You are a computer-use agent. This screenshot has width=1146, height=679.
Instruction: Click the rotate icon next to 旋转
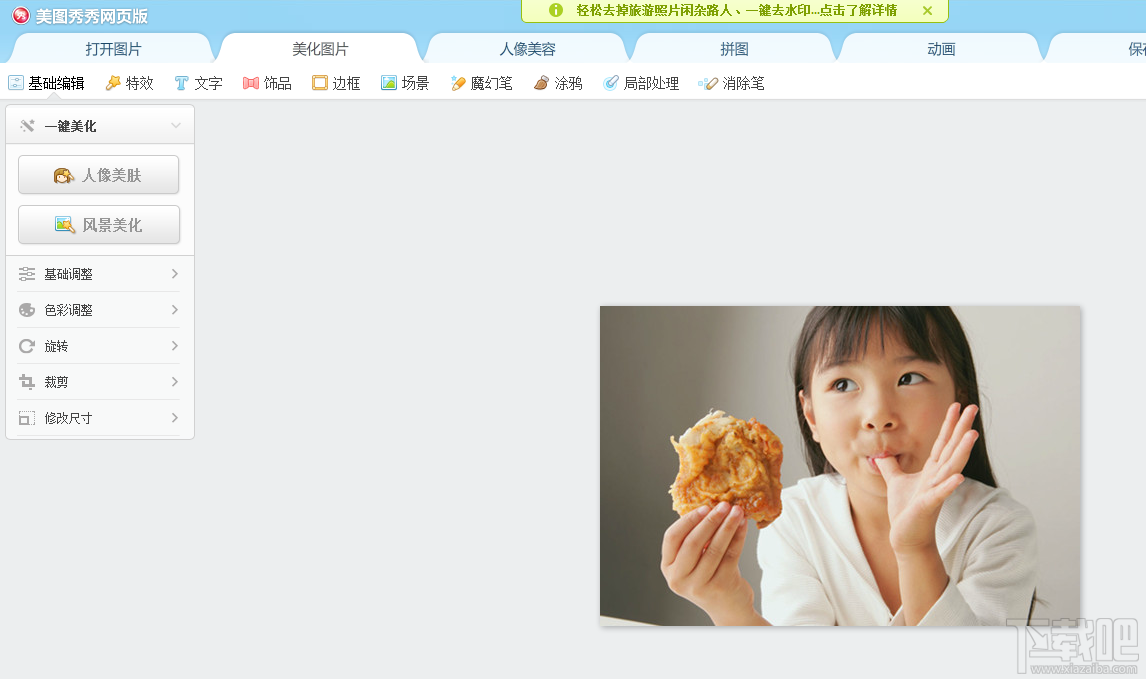pyautogui.click(x=27, y=346)
